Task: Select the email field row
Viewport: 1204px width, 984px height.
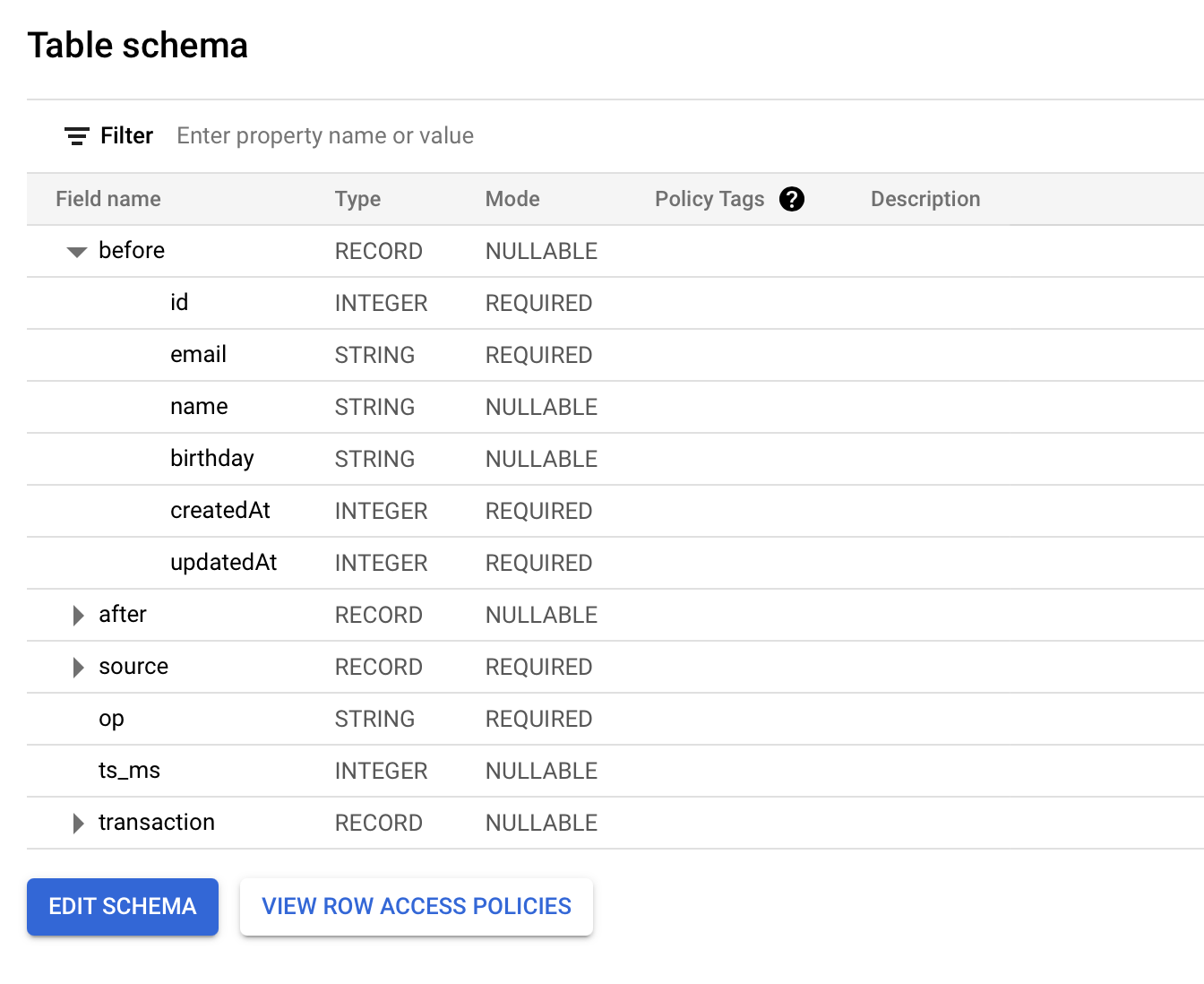Action: (198, 355)
